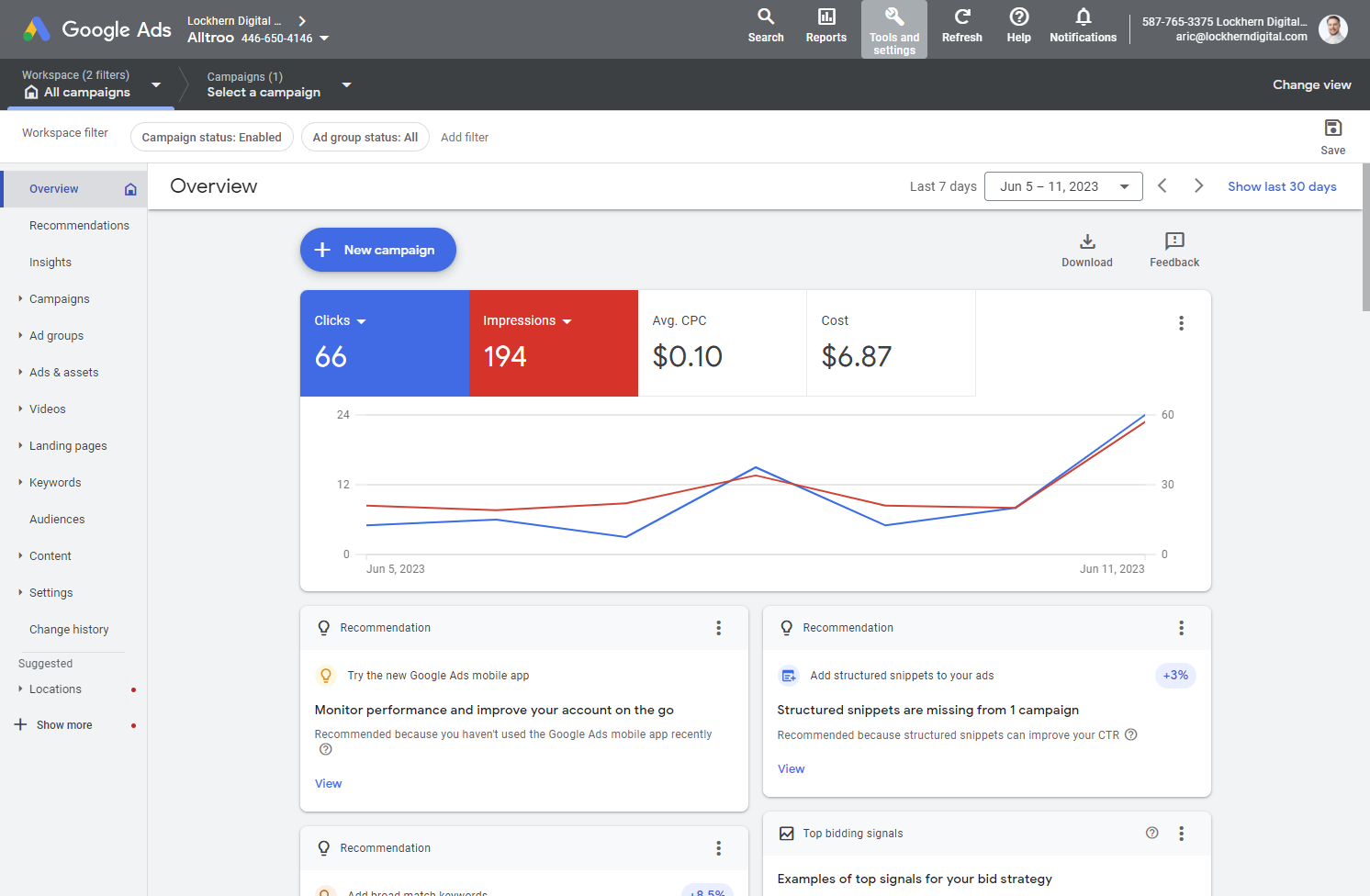Viewport: 1370px width, 896px height.
Task: Click Change view
Action: click(x=1312, y=84)
